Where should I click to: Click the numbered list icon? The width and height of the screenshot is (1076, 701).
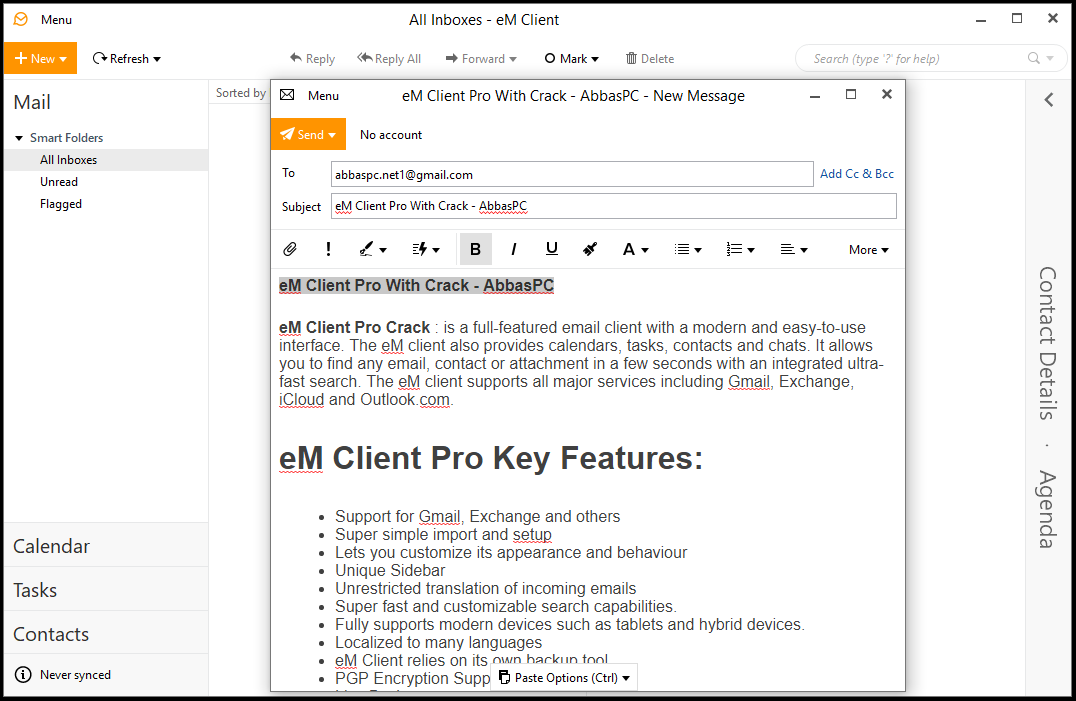pyautogui.click(x=734, y=250)
